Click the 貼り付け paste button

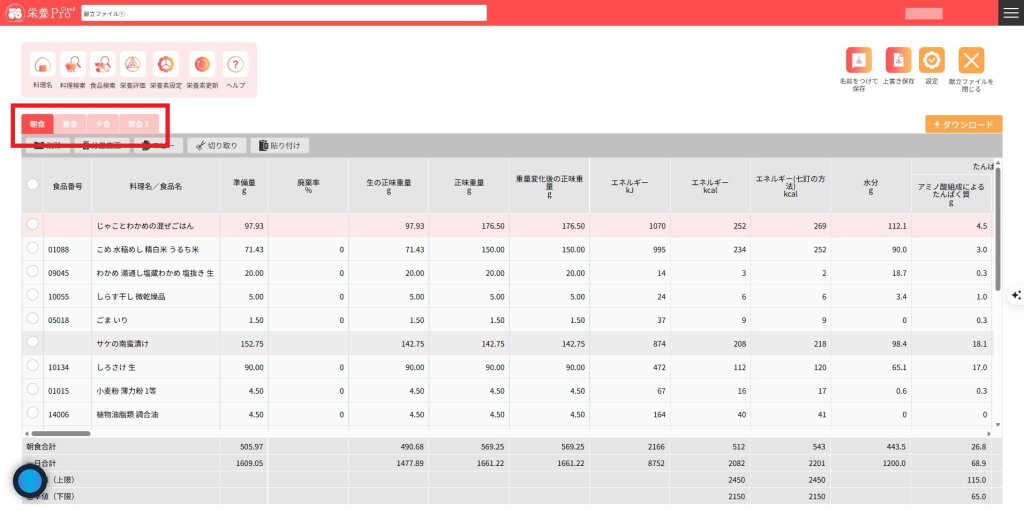click(x=280, y=145)
